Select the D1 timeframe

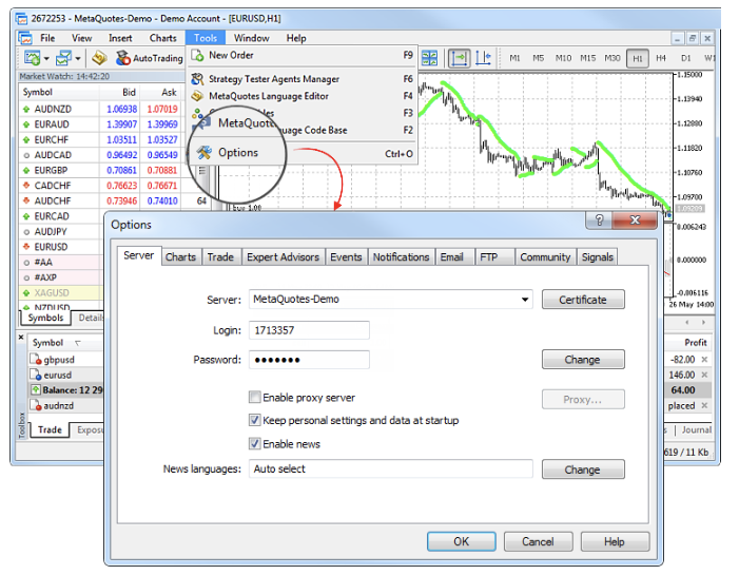[x=686, y=58]
